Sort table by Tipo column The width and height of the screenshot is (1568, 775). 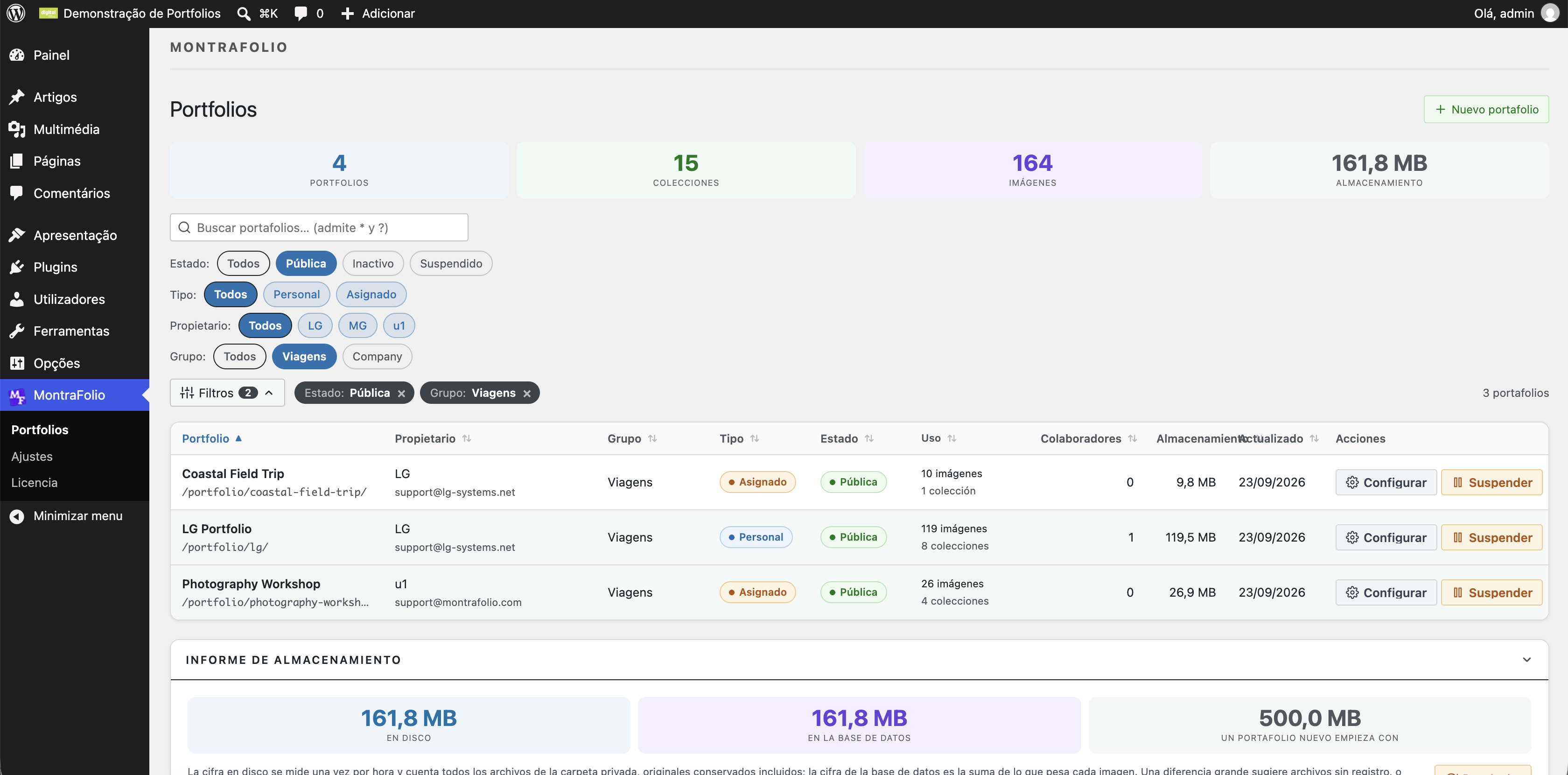pos(739,438)
